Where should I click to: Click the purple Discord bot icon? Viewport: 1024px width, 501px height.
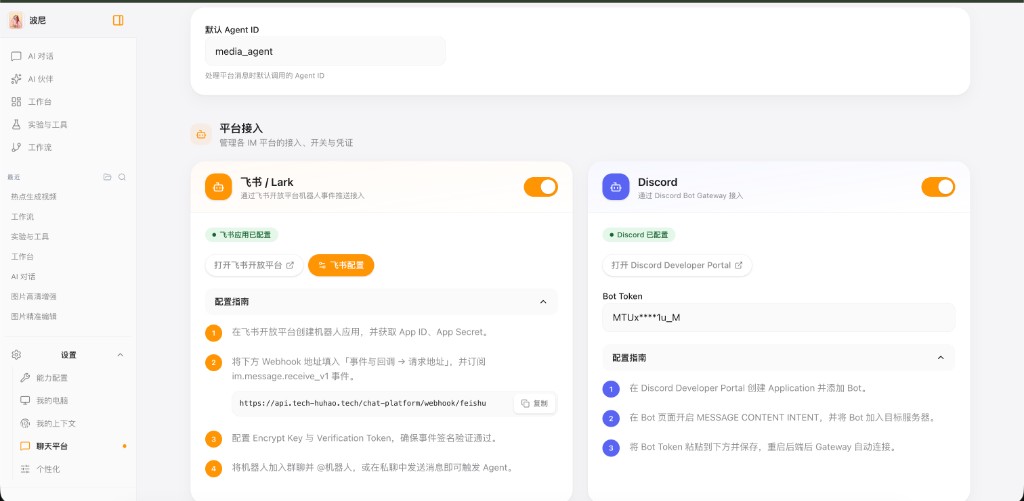pos(615,187)
